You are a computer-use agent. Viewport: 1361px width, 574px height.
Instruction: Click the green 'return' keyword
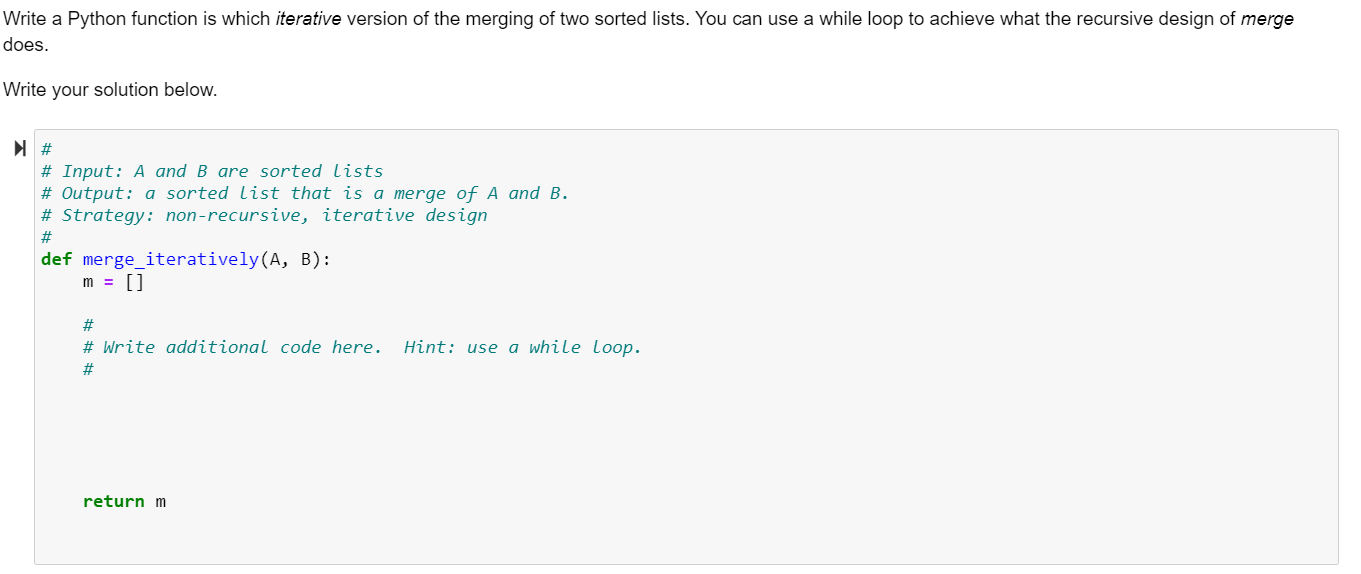coord(114,501)
